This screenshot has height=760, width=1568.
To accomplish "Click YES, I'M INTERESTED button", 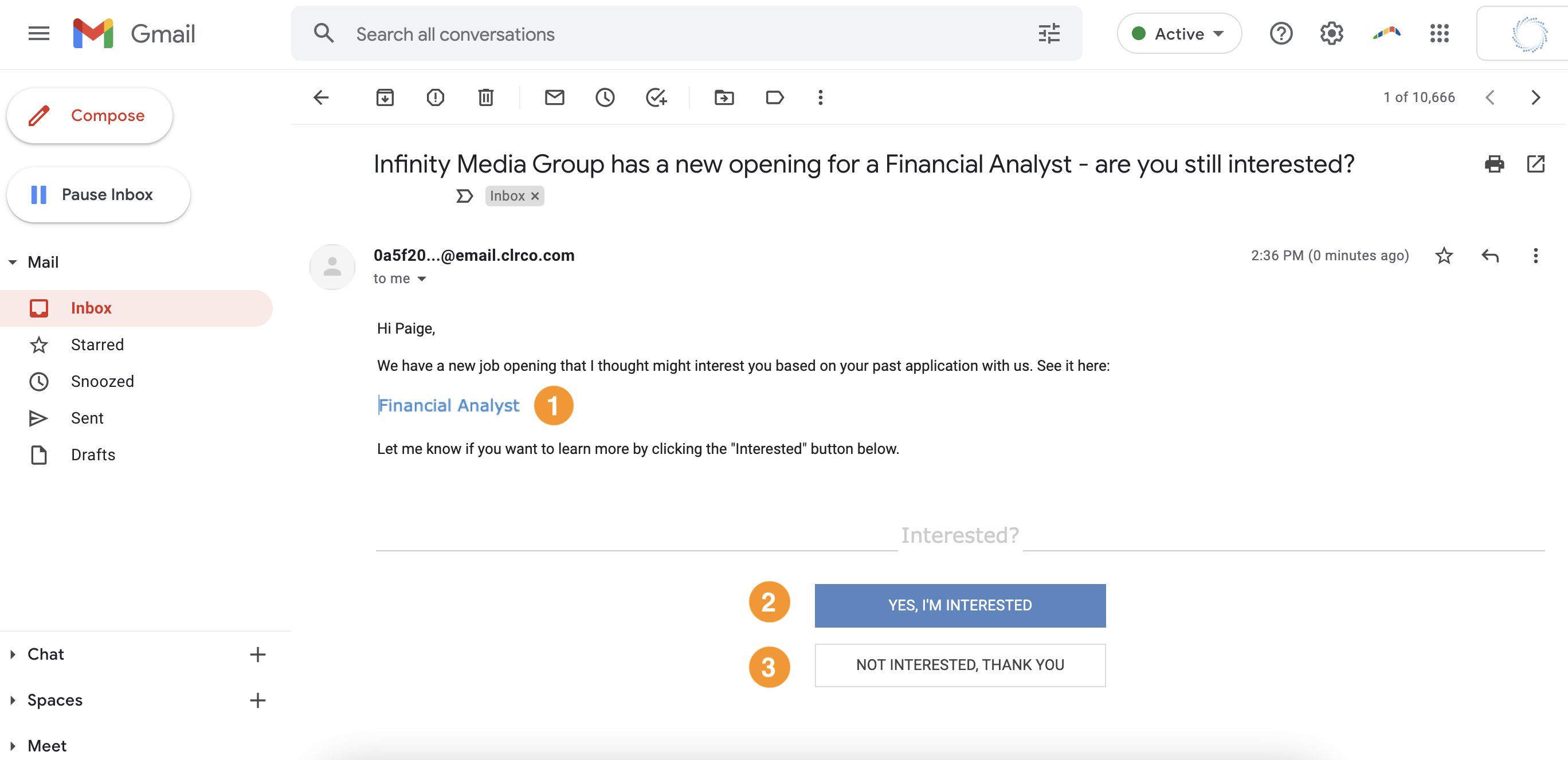I will [960, 605].
